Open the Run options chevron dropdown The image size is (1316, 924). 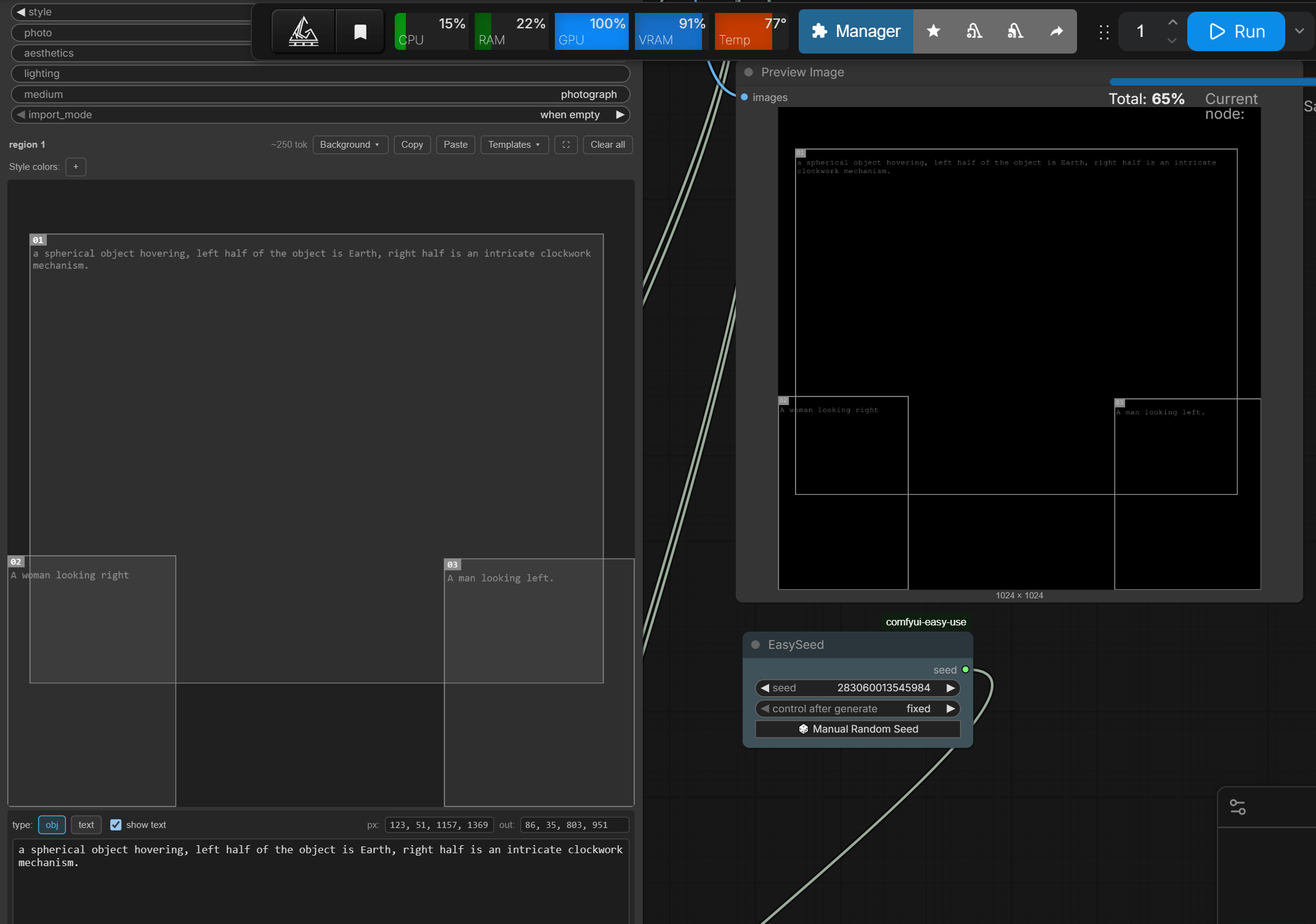[x=1299, y=31]
